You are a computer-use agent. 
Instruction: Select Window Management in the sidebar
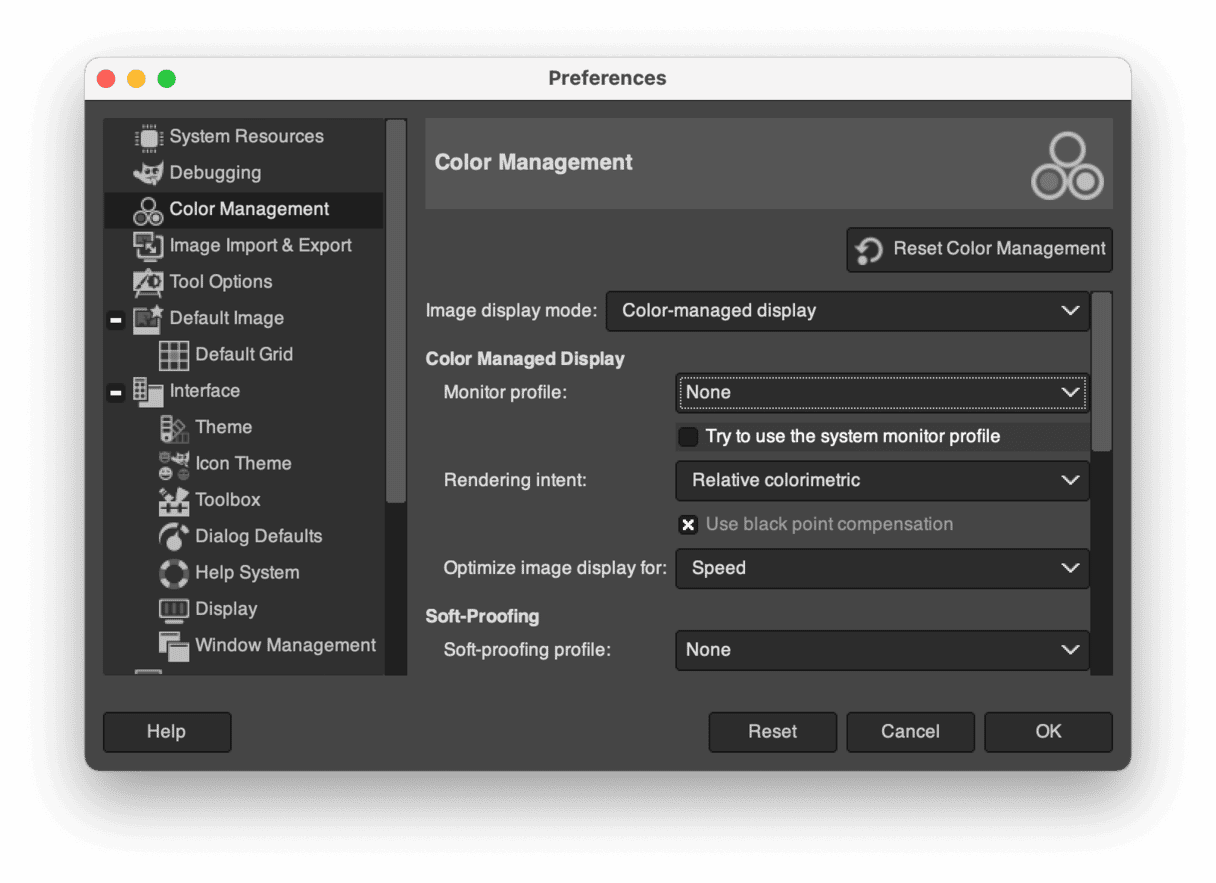point(285,646)
